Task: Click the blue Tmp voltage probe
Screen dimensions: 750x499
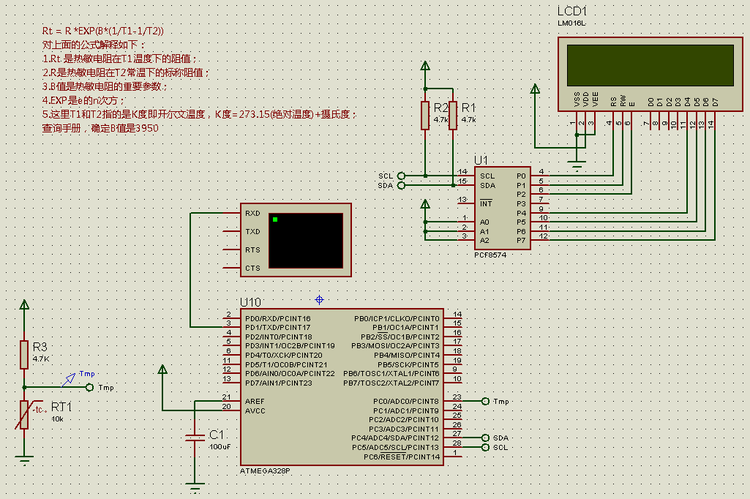Action: [x=70, y=377]
